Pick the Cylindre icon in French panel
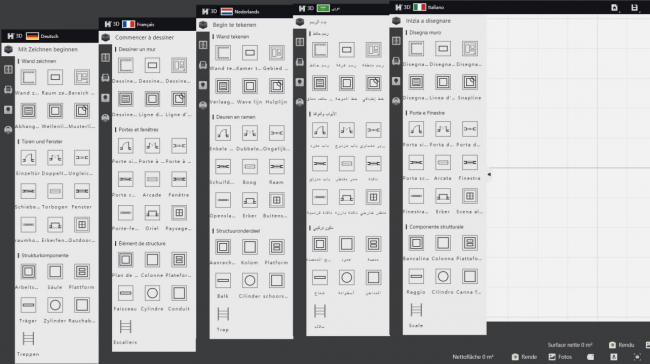This screenshot has width=650, height=364. coord(152,293)
